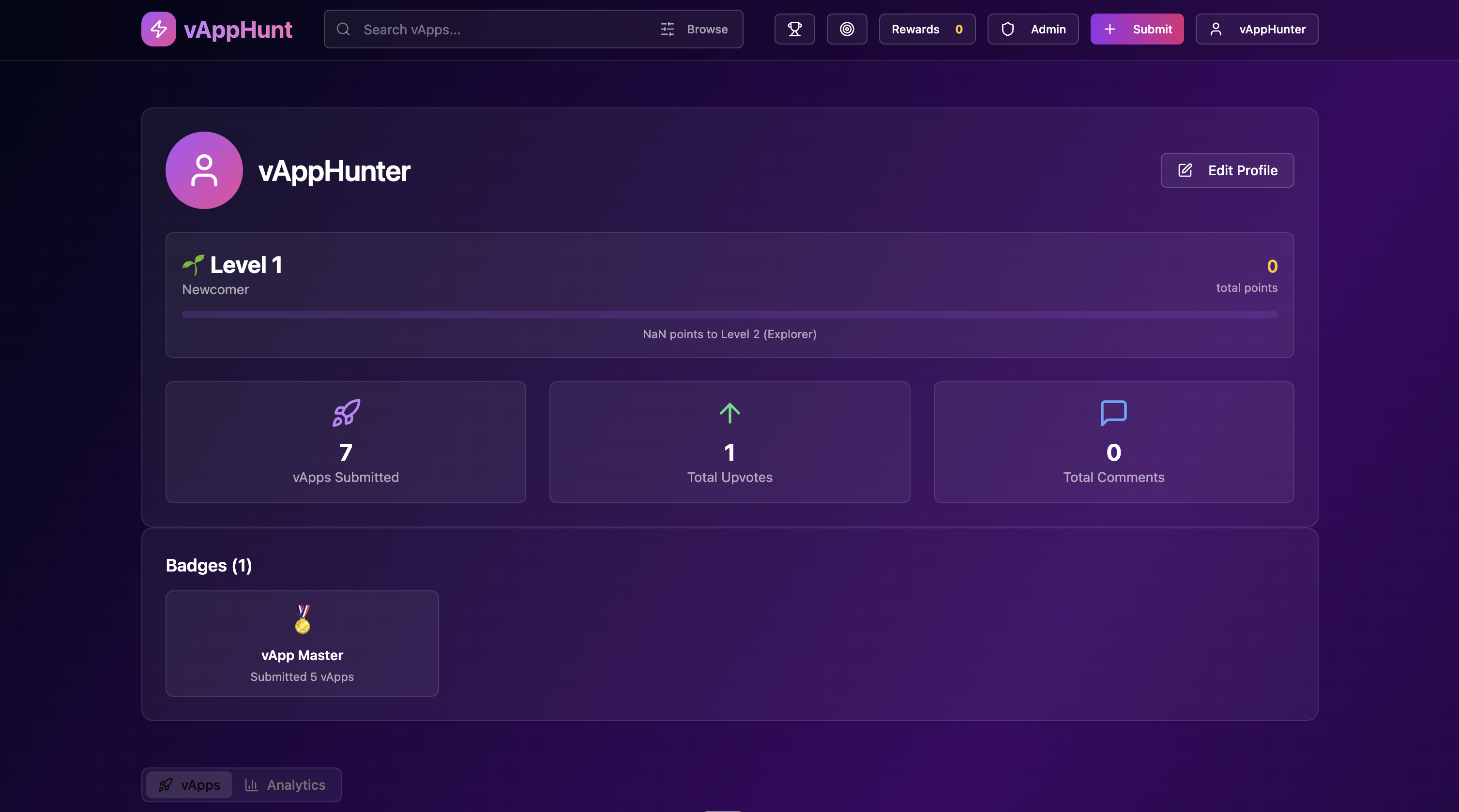Viewport: 1459px width, 812px height.
Task: Open the trophy leaderboard icon
Action: [794, 29]
